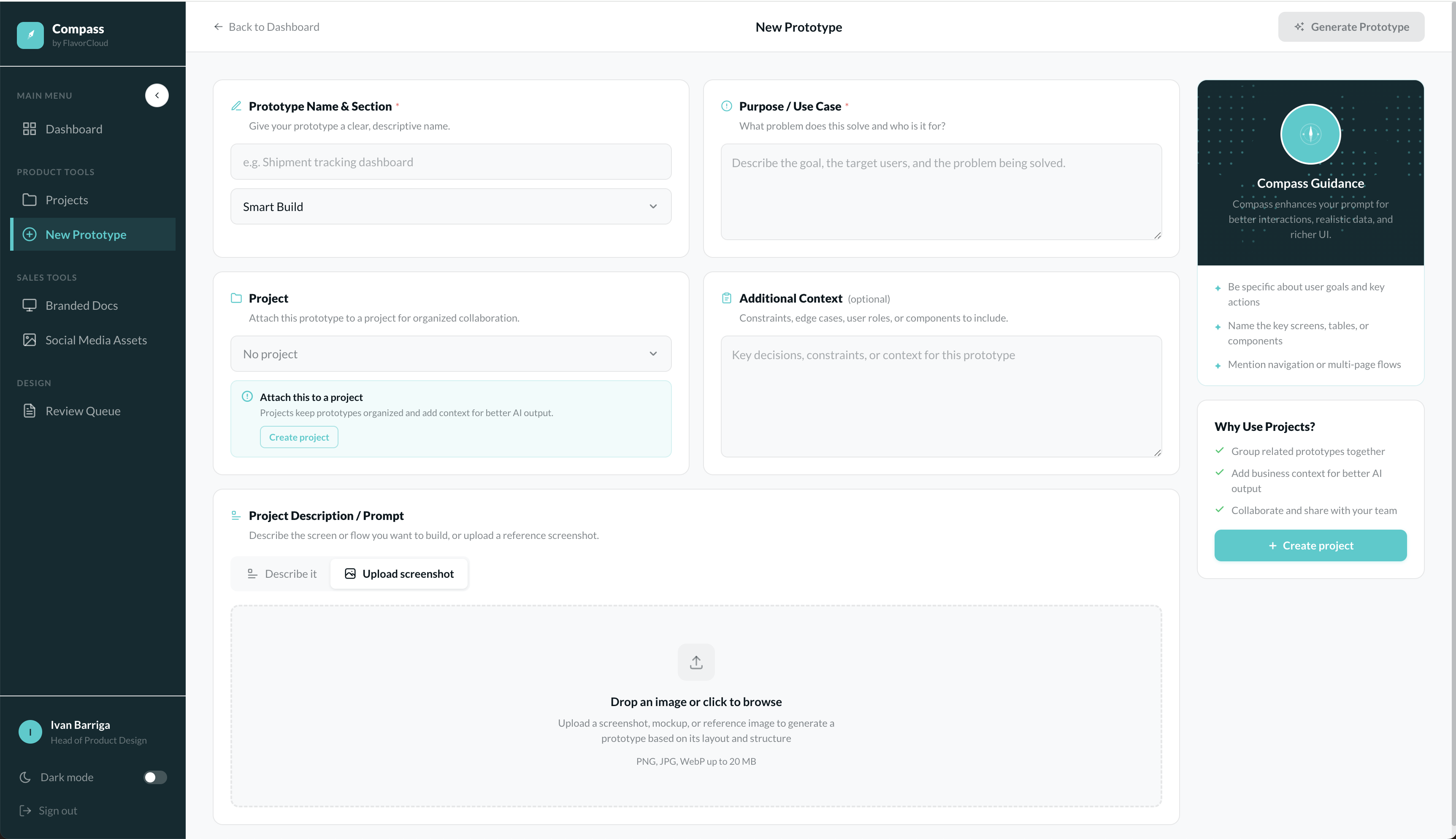Click the clipboard icon beside Additional Context
The width and height of the screenshot is (1456, 839).
(727, 298)
